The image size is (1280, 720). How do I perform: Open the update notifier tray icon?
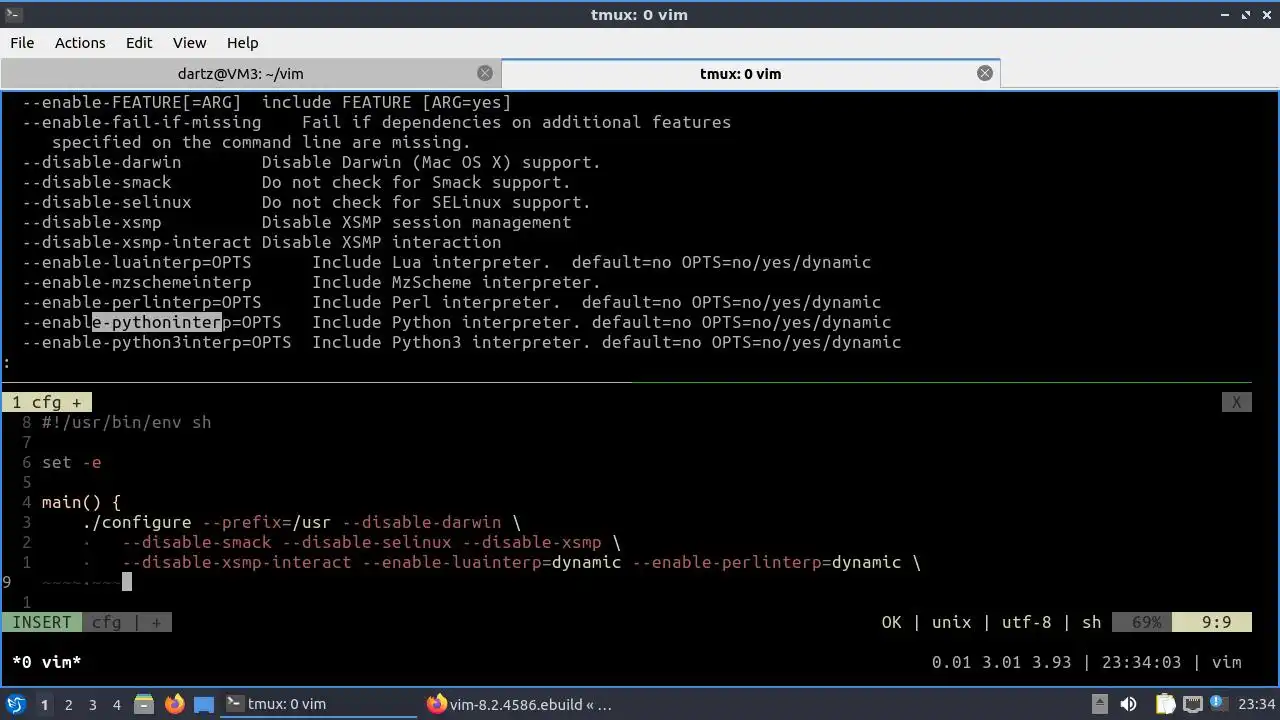[x=1220, y=704]
